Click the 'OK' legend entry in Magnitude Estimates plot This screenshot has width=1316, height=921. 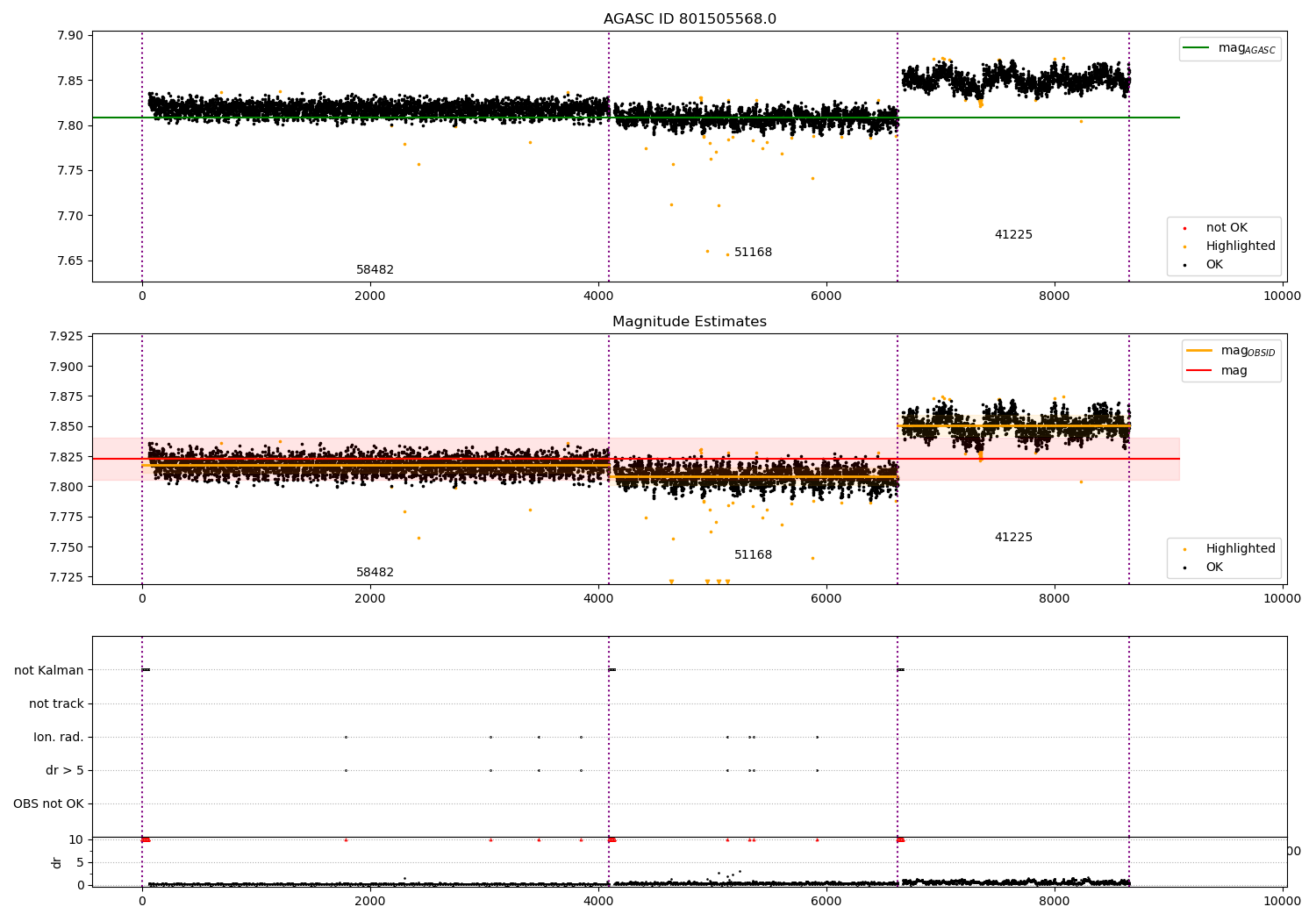click(x=1214, y=568)
